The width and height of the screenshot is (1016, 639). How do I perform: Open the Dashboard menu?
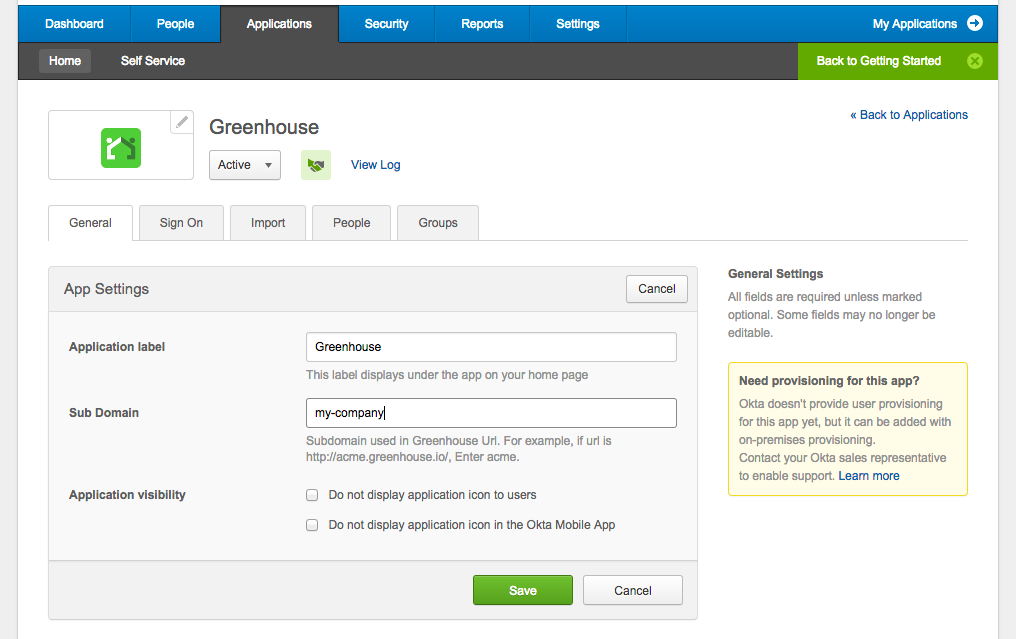coord(75,24)
